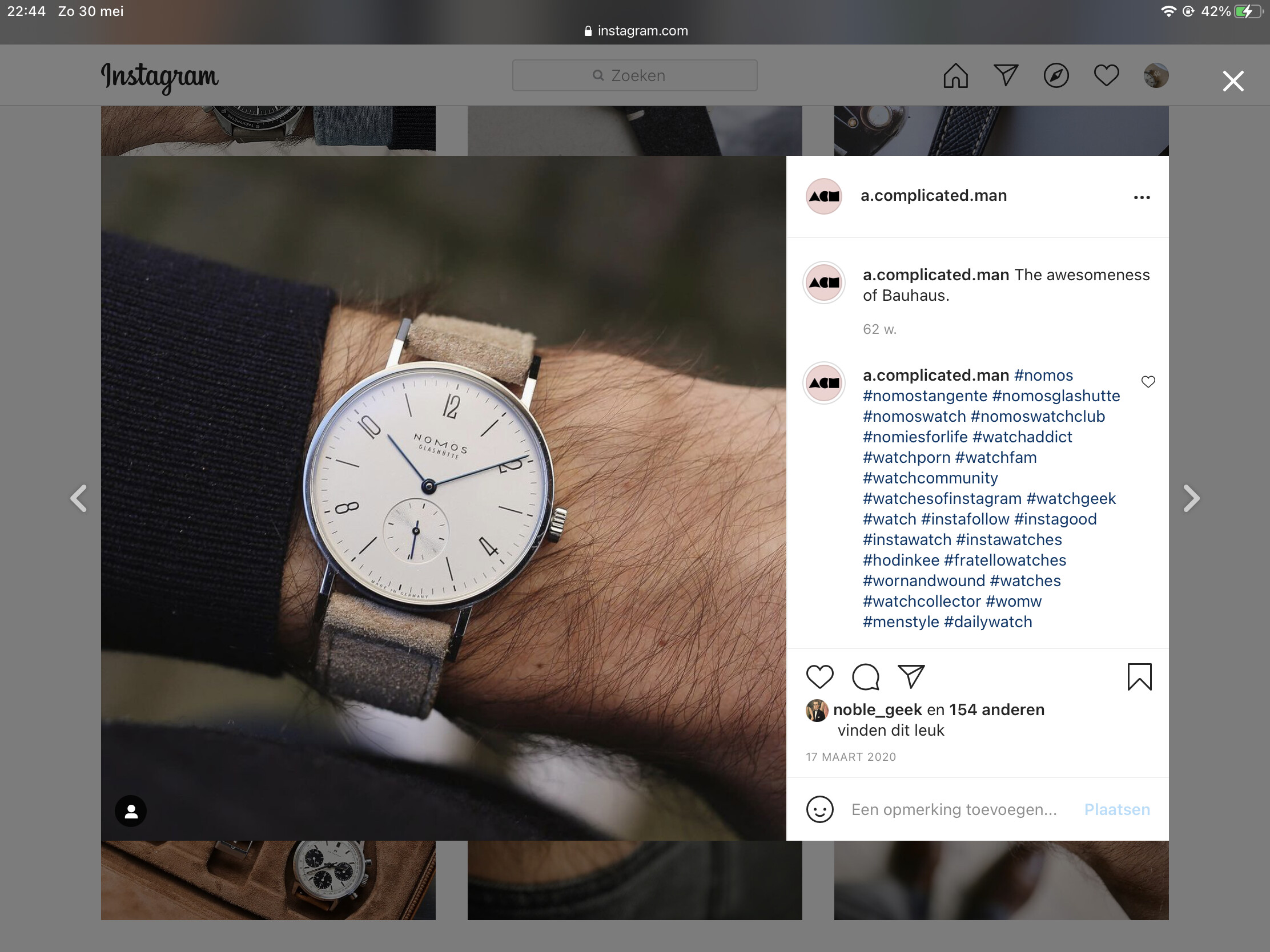Open #watchesofinstagram hashtag
The height and width of the screenshot is (952, 1270).
(x=942, y=499)
